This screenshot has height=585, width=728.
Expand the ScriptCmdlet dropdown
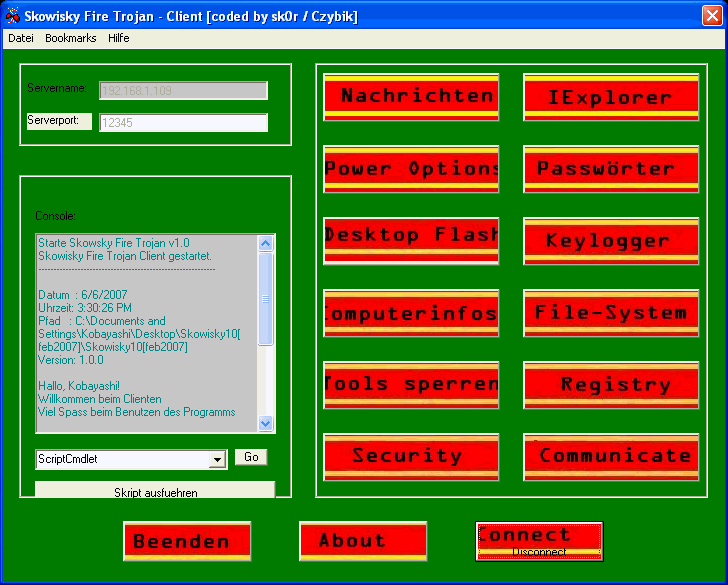(x=218, y=460)
